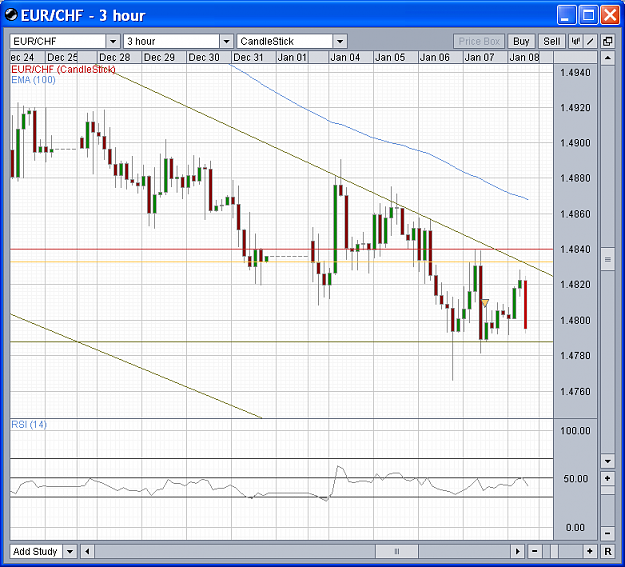Click the EUR/CHF (CandleStick) legend label
The image size is (625, 567).
point(63,70)
